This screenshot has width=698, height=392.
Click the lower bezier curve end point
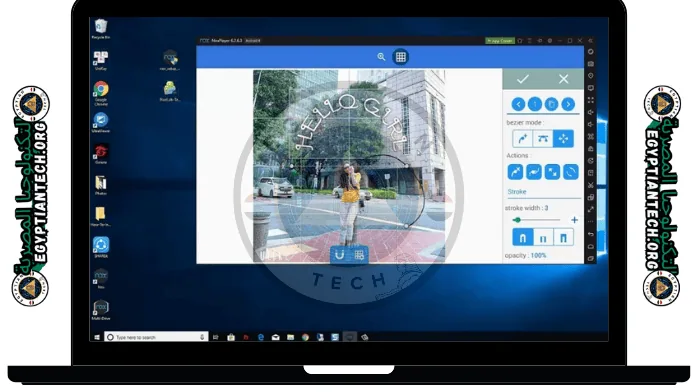click(406, 226)
